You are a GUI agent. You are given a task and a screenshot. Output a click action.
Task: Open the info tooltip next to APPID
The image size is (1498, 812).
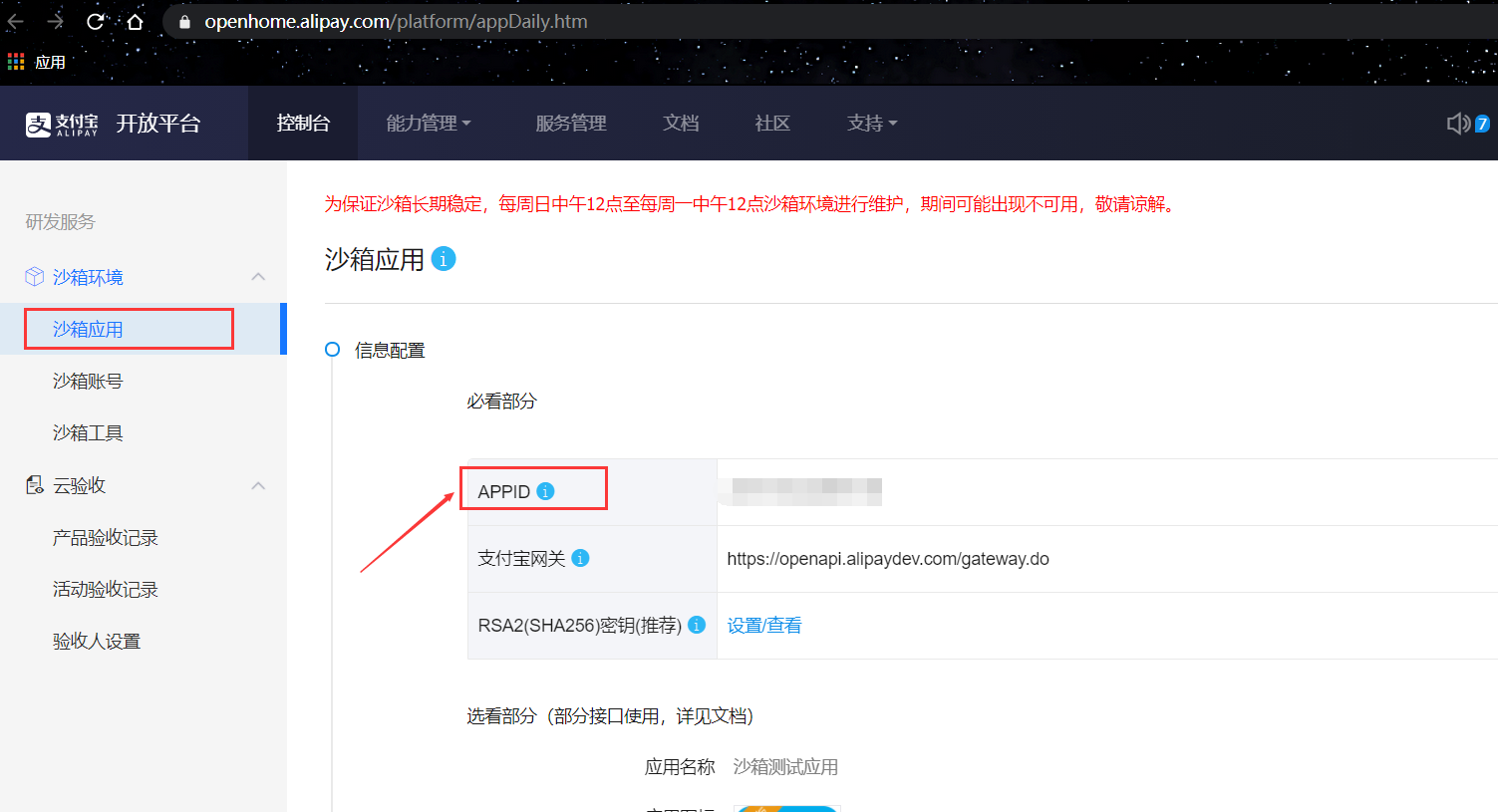click(544, 490)
